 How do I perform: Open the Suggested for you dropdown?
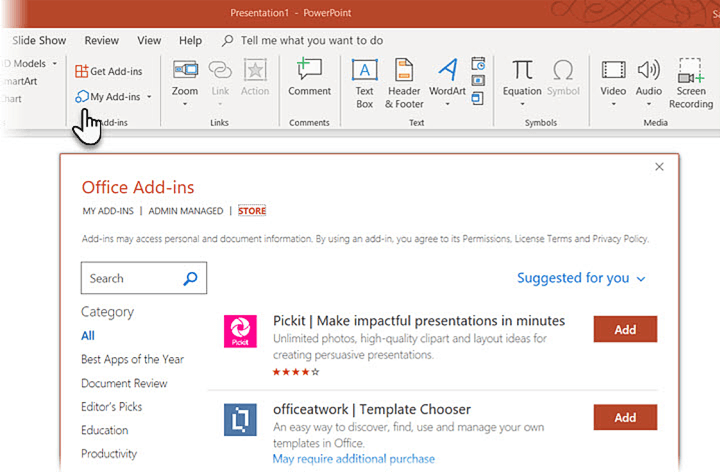[581, 278]
